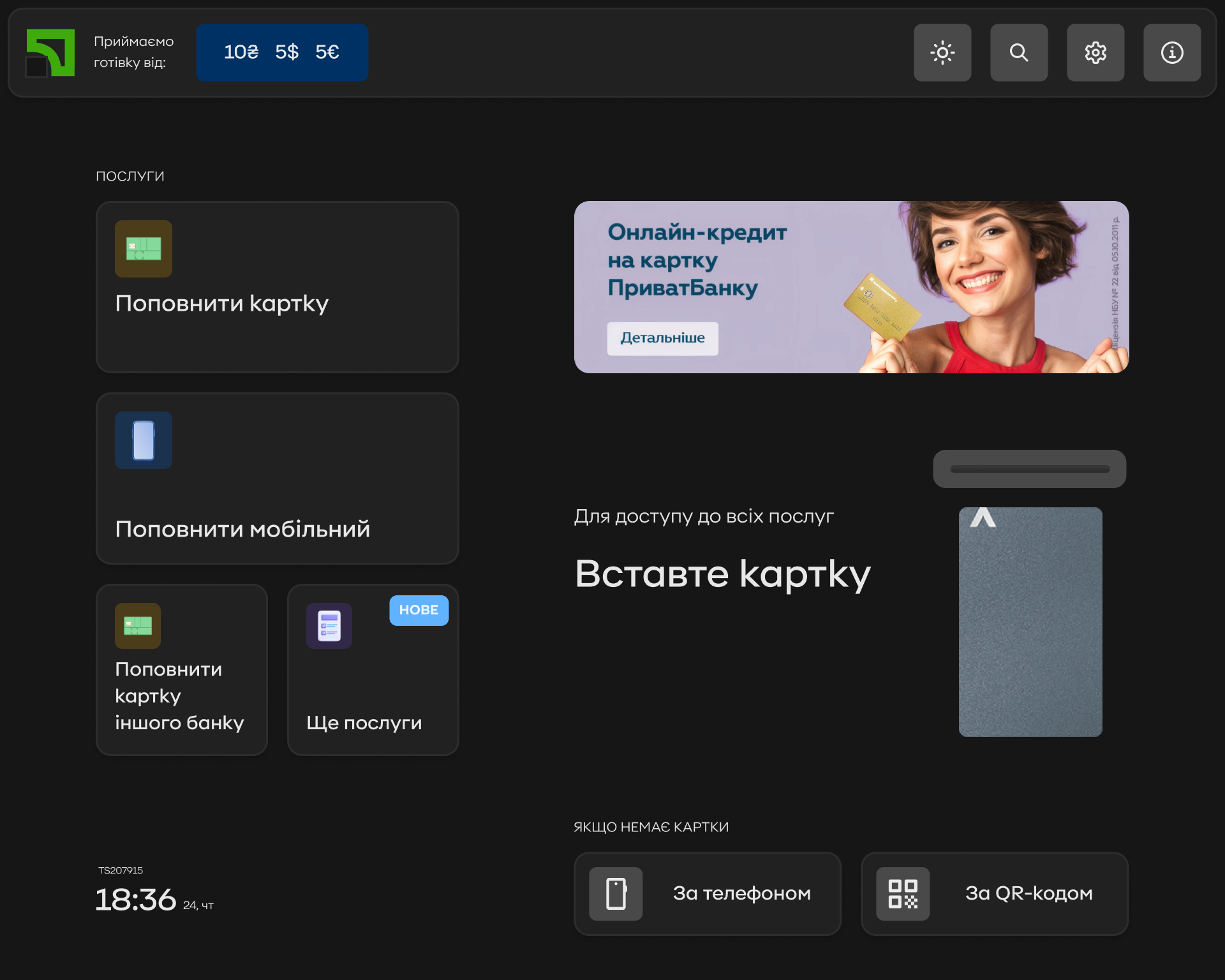Click the ПОСЛУГИ section label
Screen dimensions: 1225x980
130,176
